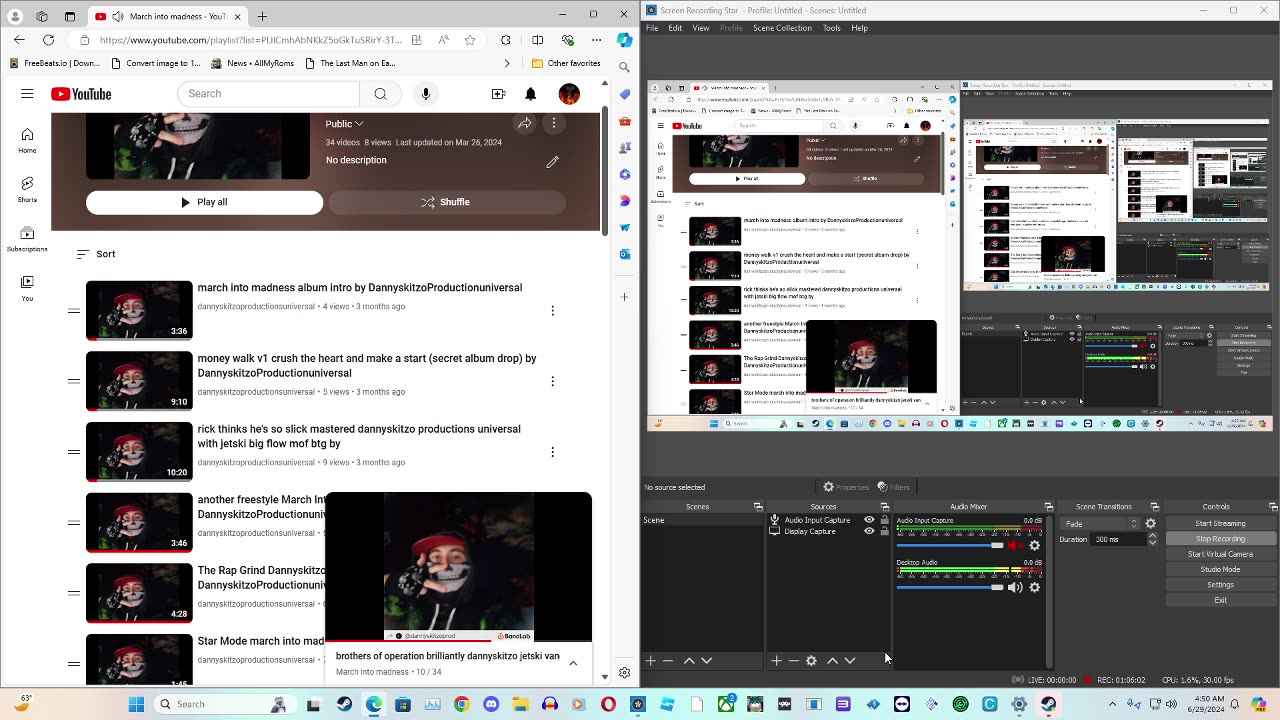1280x720 pixels.
Task: Open options menu for rick thinks video
Action: (552, 452)
